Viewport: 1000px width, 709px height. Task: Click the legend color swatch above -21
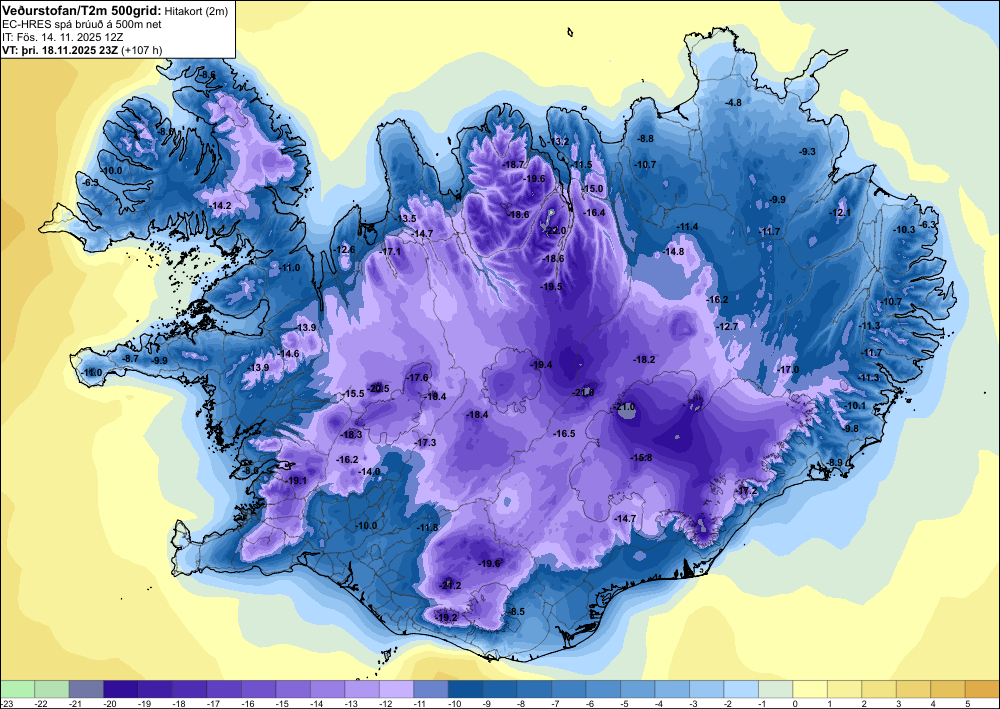click(86, 689)
